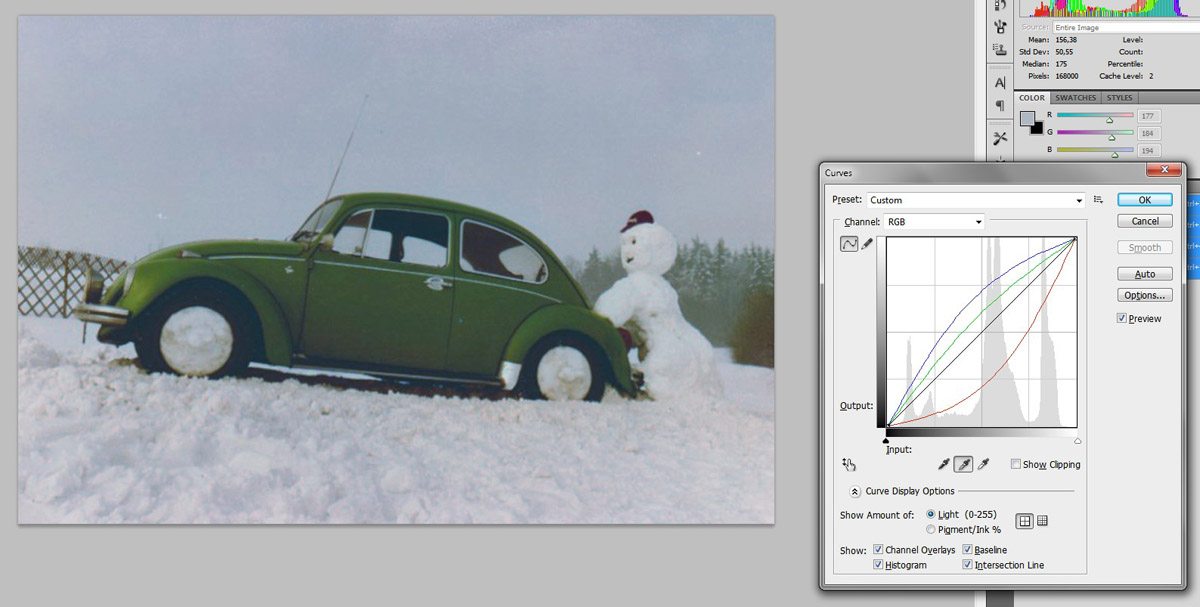1200x607 pixels.
Task: Enable the Show Clipping checkbox
Action: 1016,464
